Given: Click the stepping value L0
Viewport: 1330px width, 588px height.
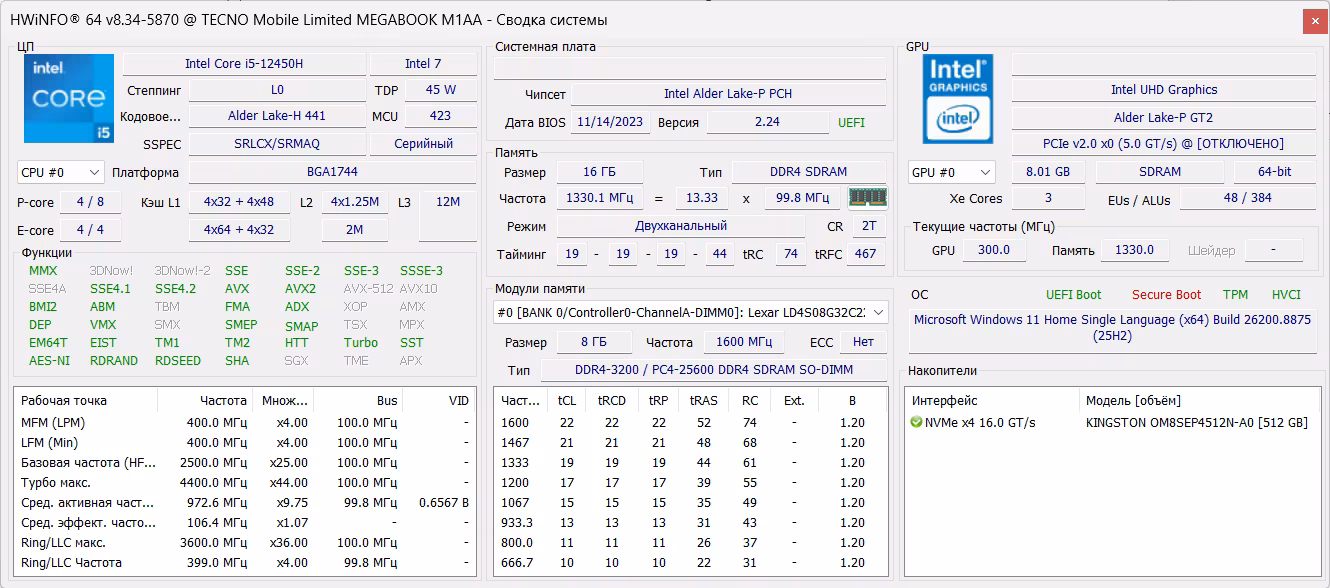Looking at the screenshot, I should [277, 90].
